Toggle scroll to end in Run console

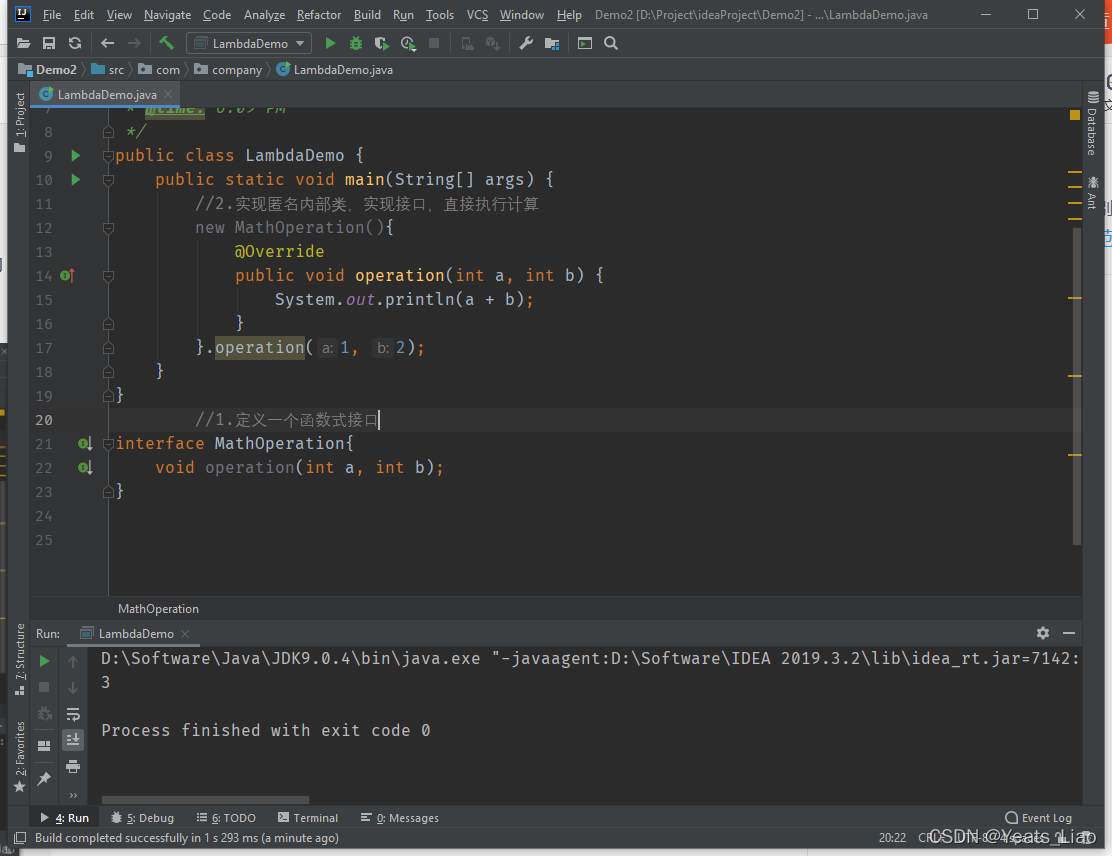[72, 740]
